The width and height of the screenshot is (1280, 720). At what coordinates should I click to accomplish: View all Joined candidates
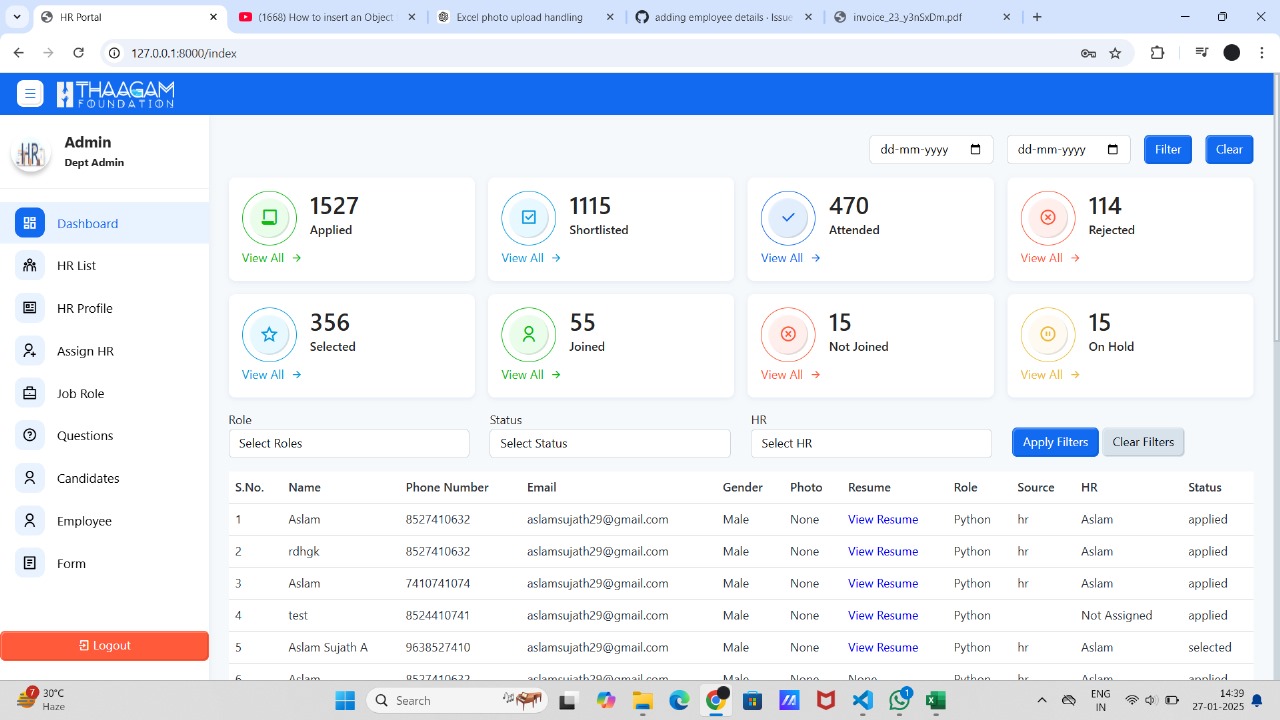531,375
